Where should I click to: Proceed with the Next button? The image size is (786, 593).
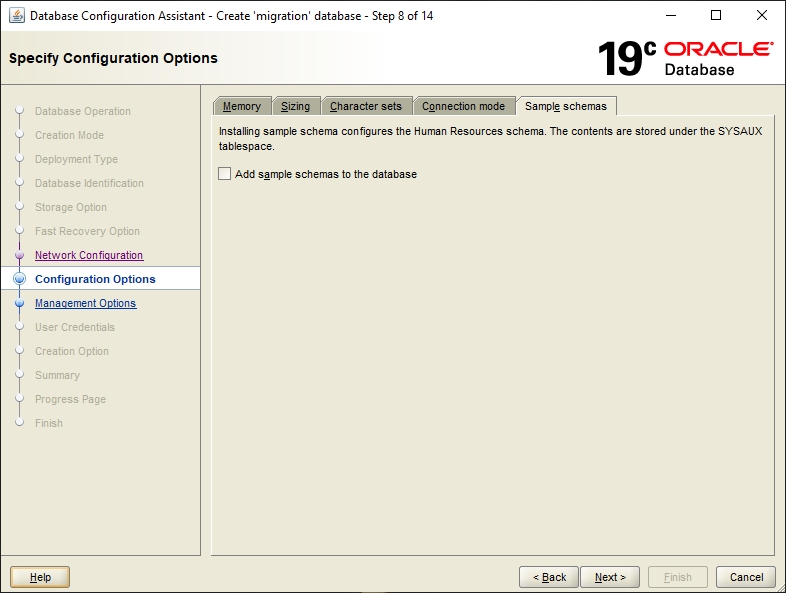610,577
